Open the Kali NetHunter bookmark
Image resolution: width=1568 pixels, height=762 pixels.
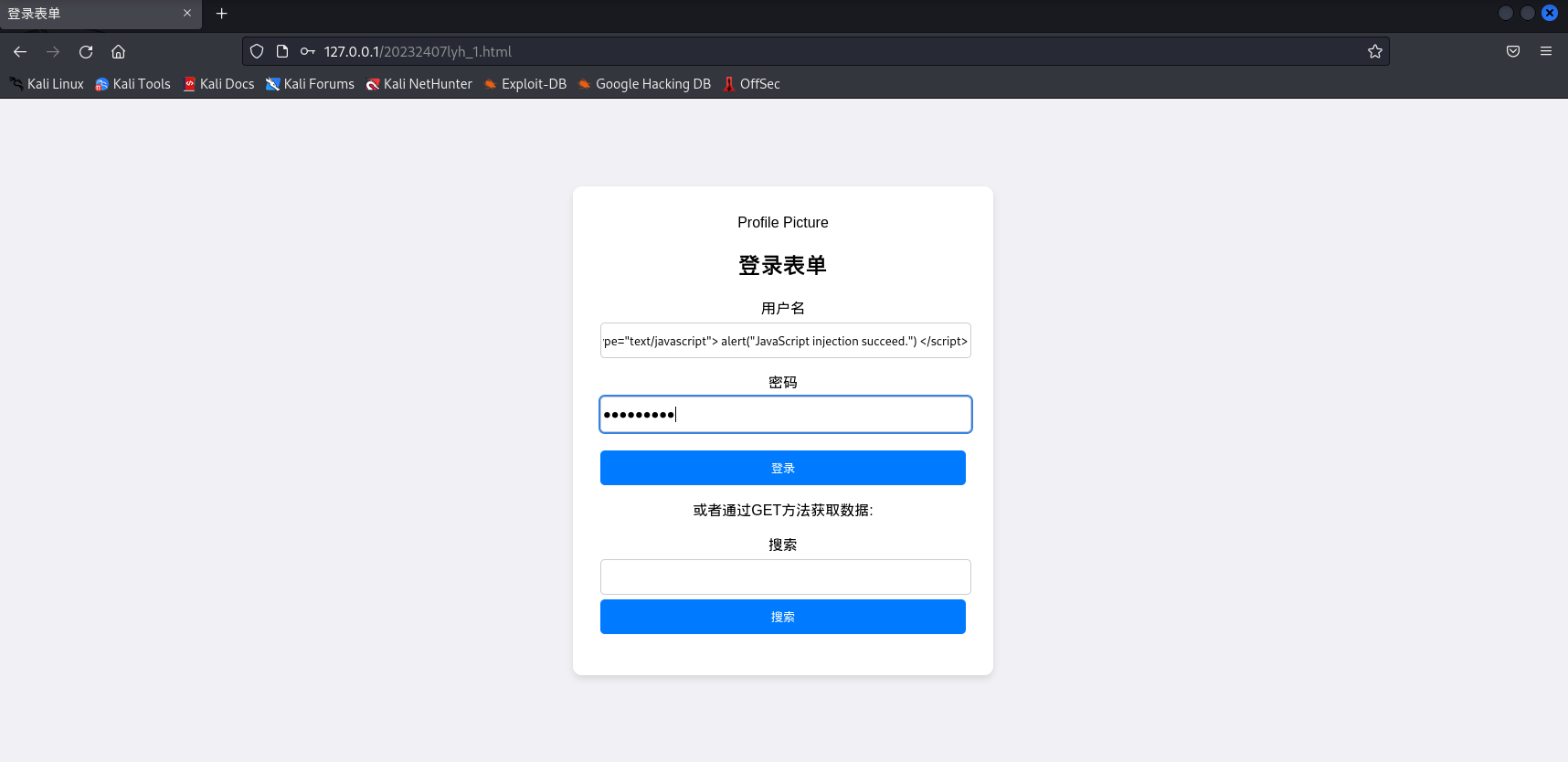418,84
